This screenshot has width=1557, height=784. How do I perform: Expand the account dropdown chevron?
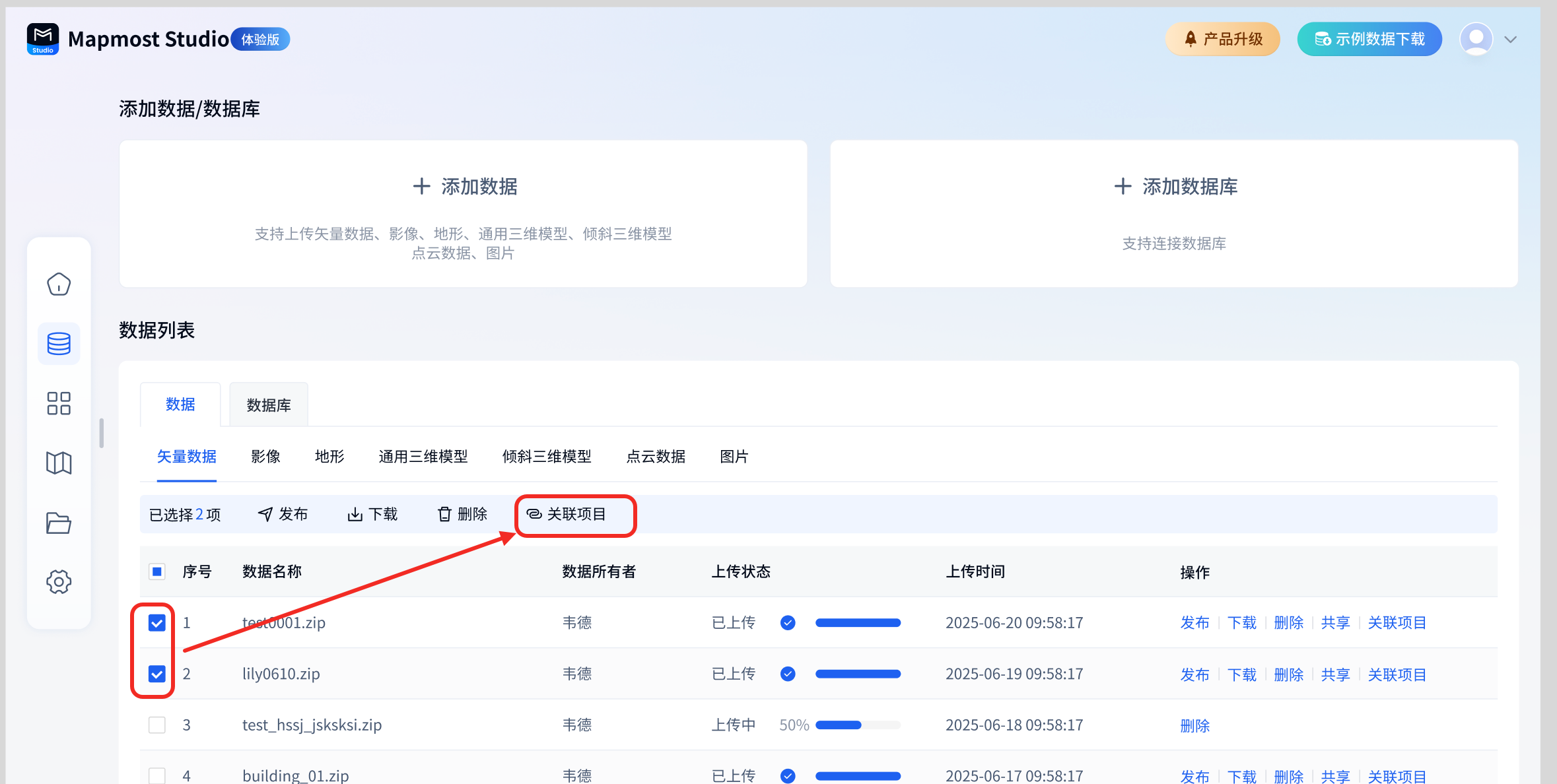[1510, 40]
